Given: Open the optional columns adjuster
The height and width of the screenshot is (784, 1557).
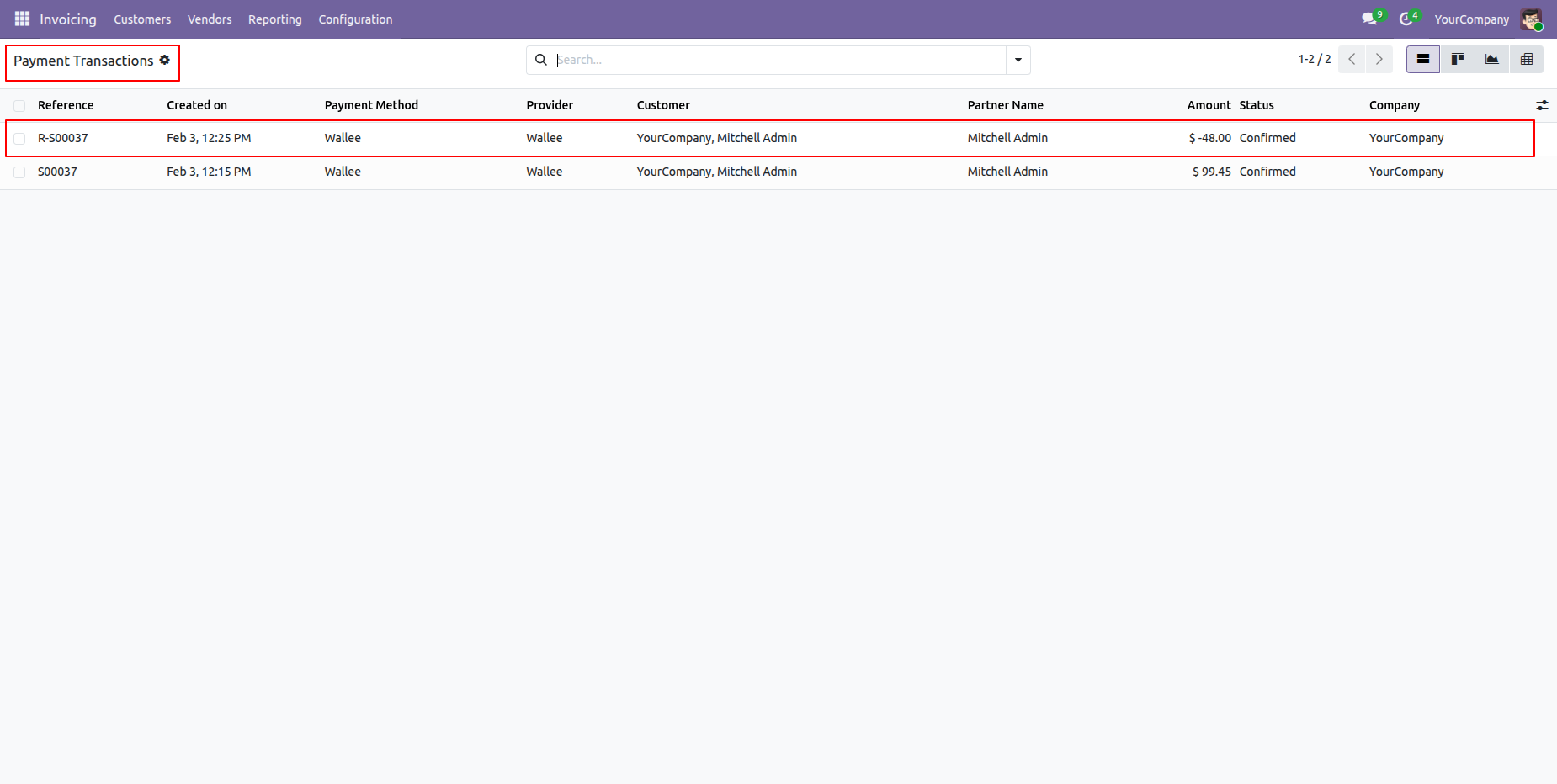Looking at the screenshot, I should click(1542, 106).
